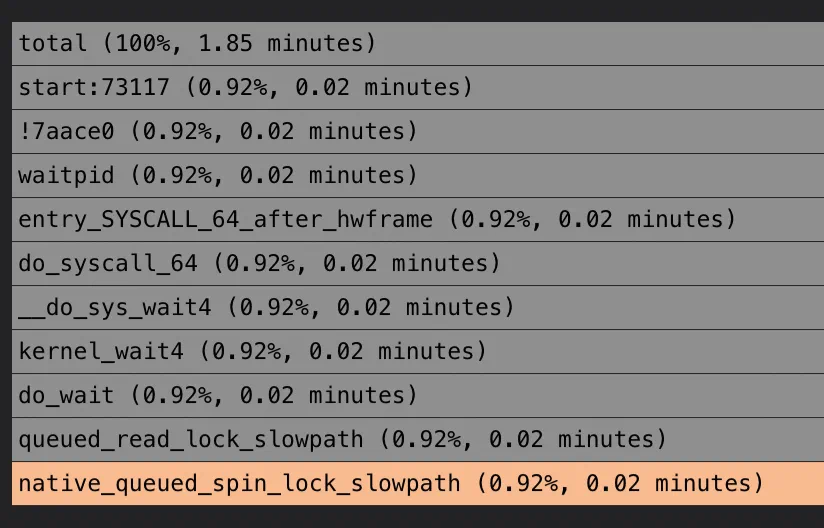The width and height of the screenshot is (824, 528).
Task: Zoom into the root total frame
Action: tap(412, 43)
